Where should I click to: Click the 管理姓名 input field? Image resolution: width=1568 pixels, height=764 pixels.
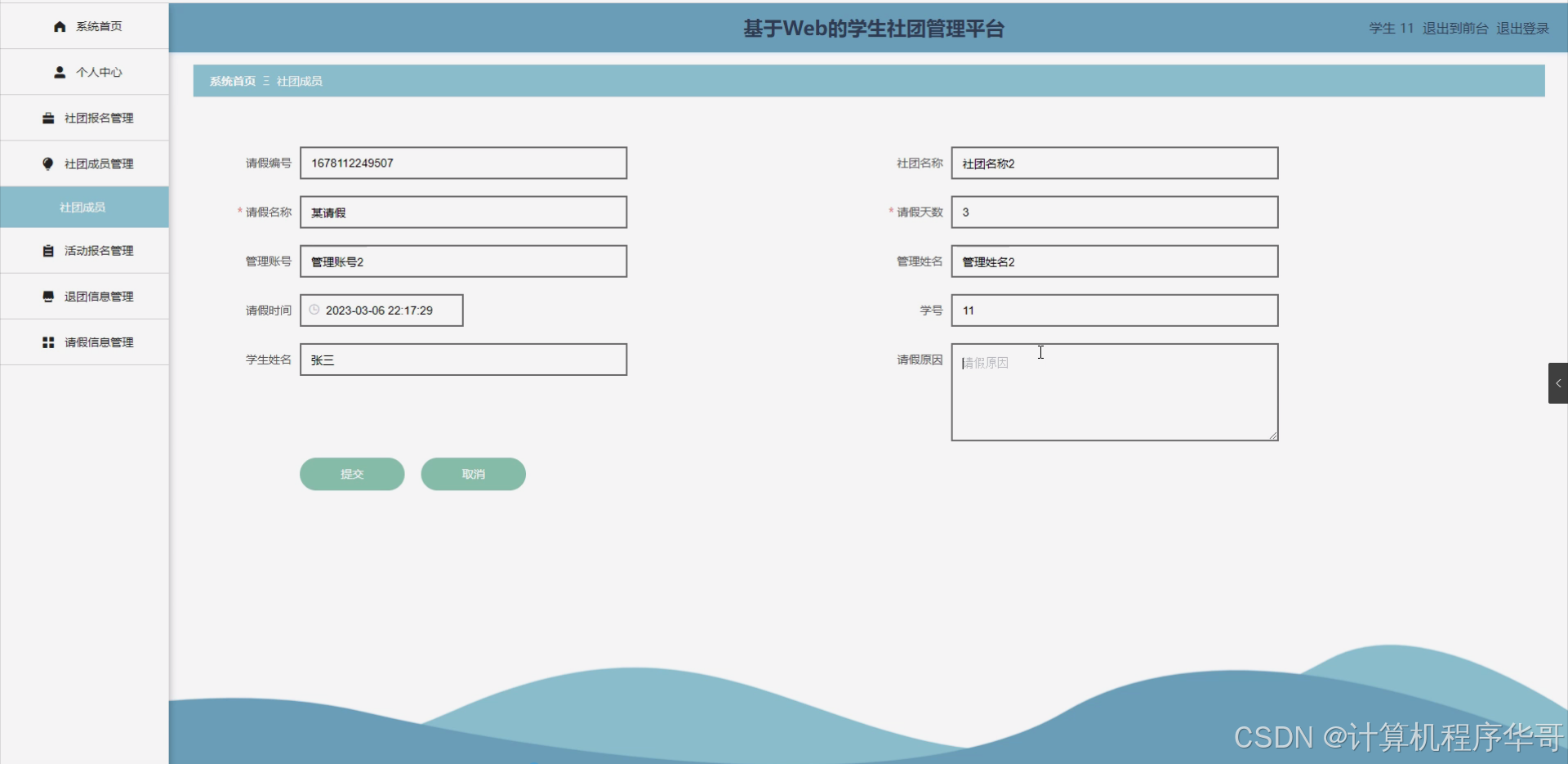click(x=1115, y=261)
